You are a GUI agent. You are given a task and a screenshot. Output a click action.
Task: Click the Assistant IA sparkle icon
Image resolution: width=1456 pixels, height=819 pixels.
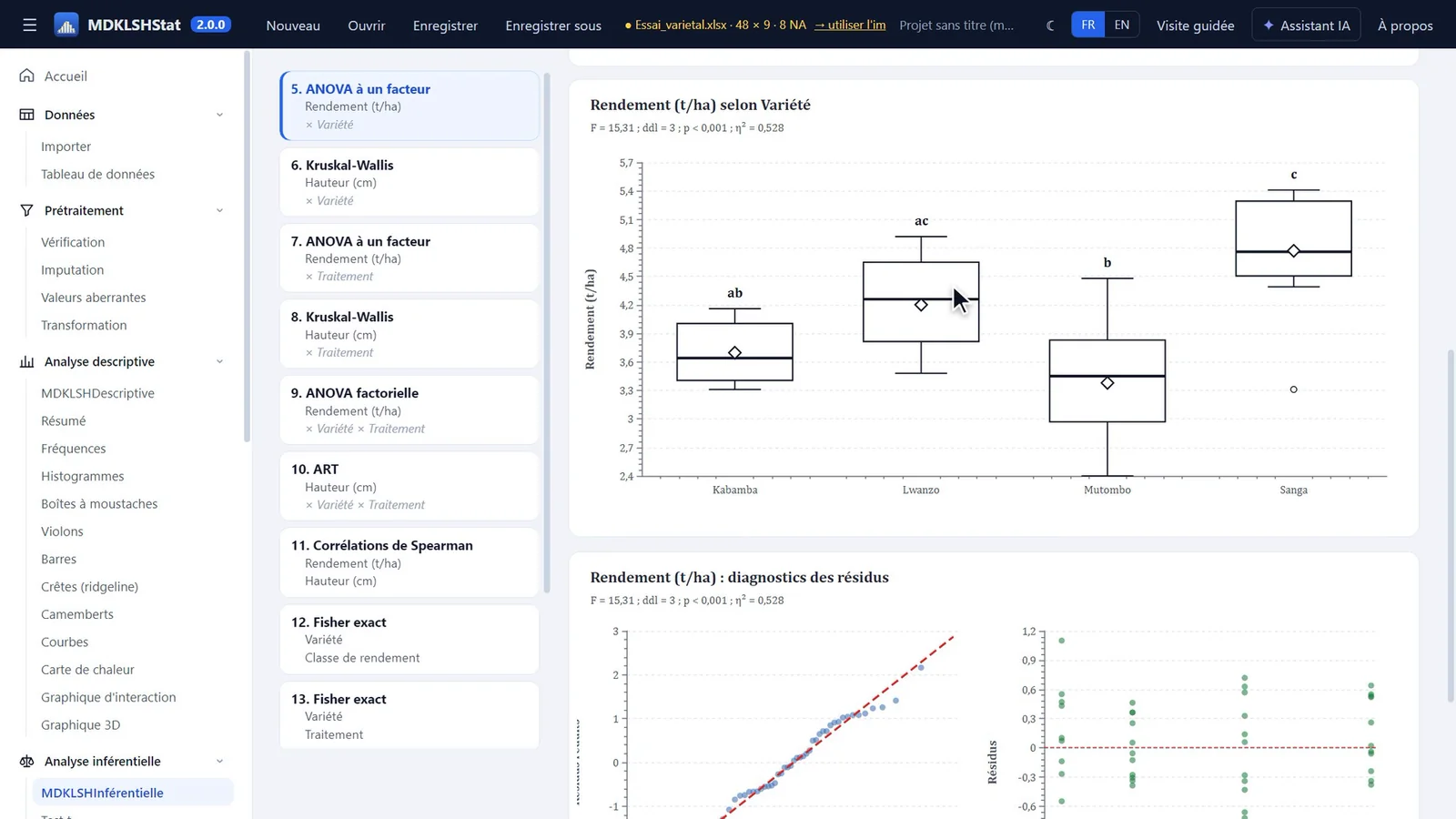(x=1269, y=25)
